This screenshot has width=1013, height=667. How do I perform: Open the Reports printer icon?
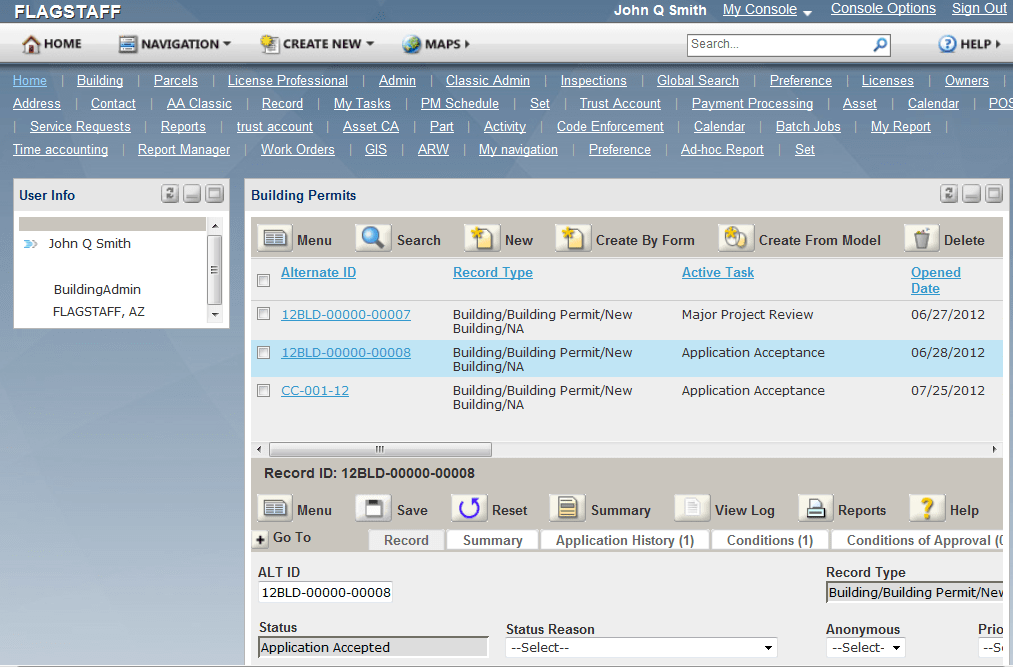click(815, 509)
